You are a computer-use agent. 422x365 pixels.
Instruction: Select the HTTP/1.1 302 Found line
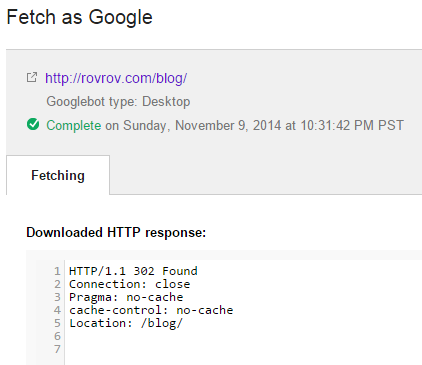tap(133, 271)
